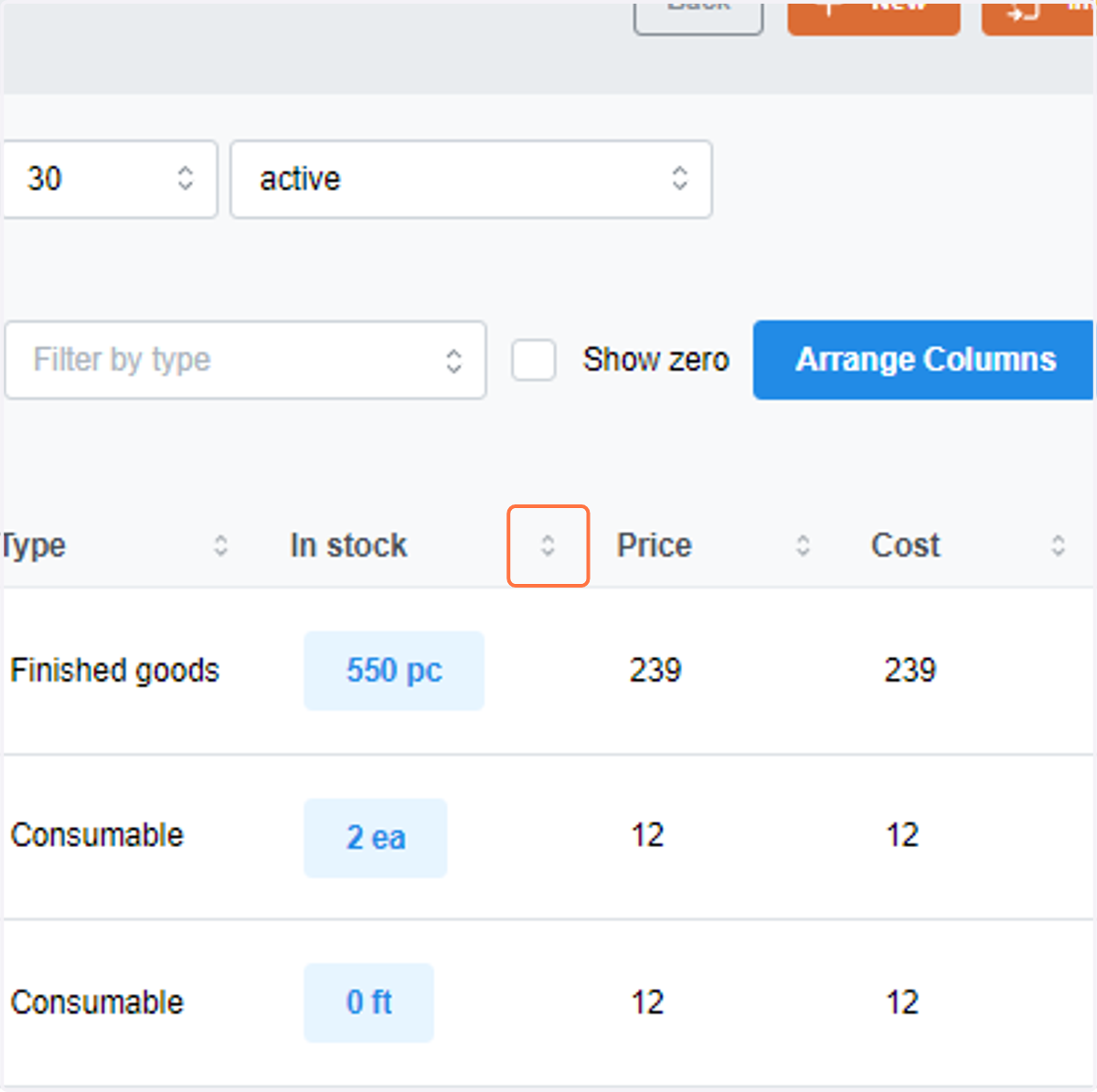Sort by the Type column
The width and height of the screenshot is (1097, 1092).
[x=220, y=546]
